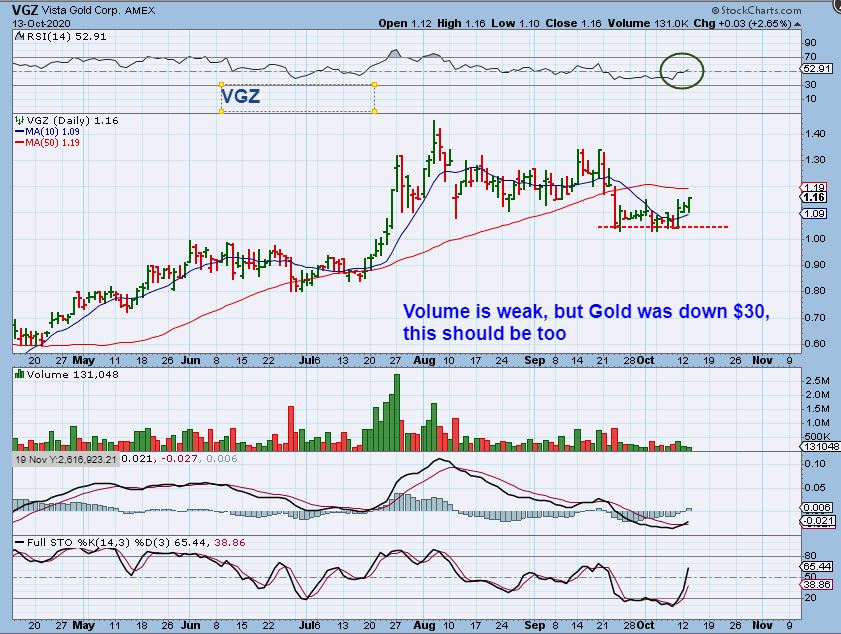
Task: Click the Chg +0.03 (+2.65%) value
Action: (x=742, y=24)
